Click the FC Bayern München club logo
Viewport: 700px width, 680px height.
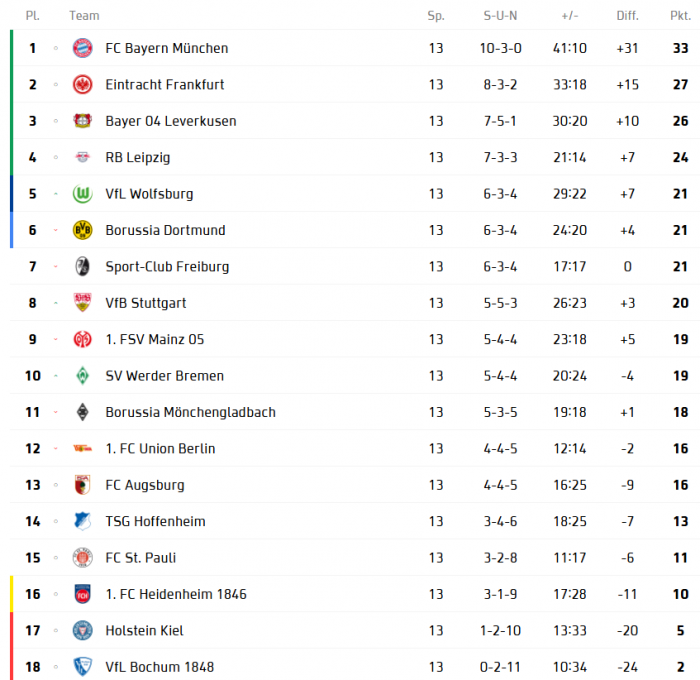coord(83,48)
